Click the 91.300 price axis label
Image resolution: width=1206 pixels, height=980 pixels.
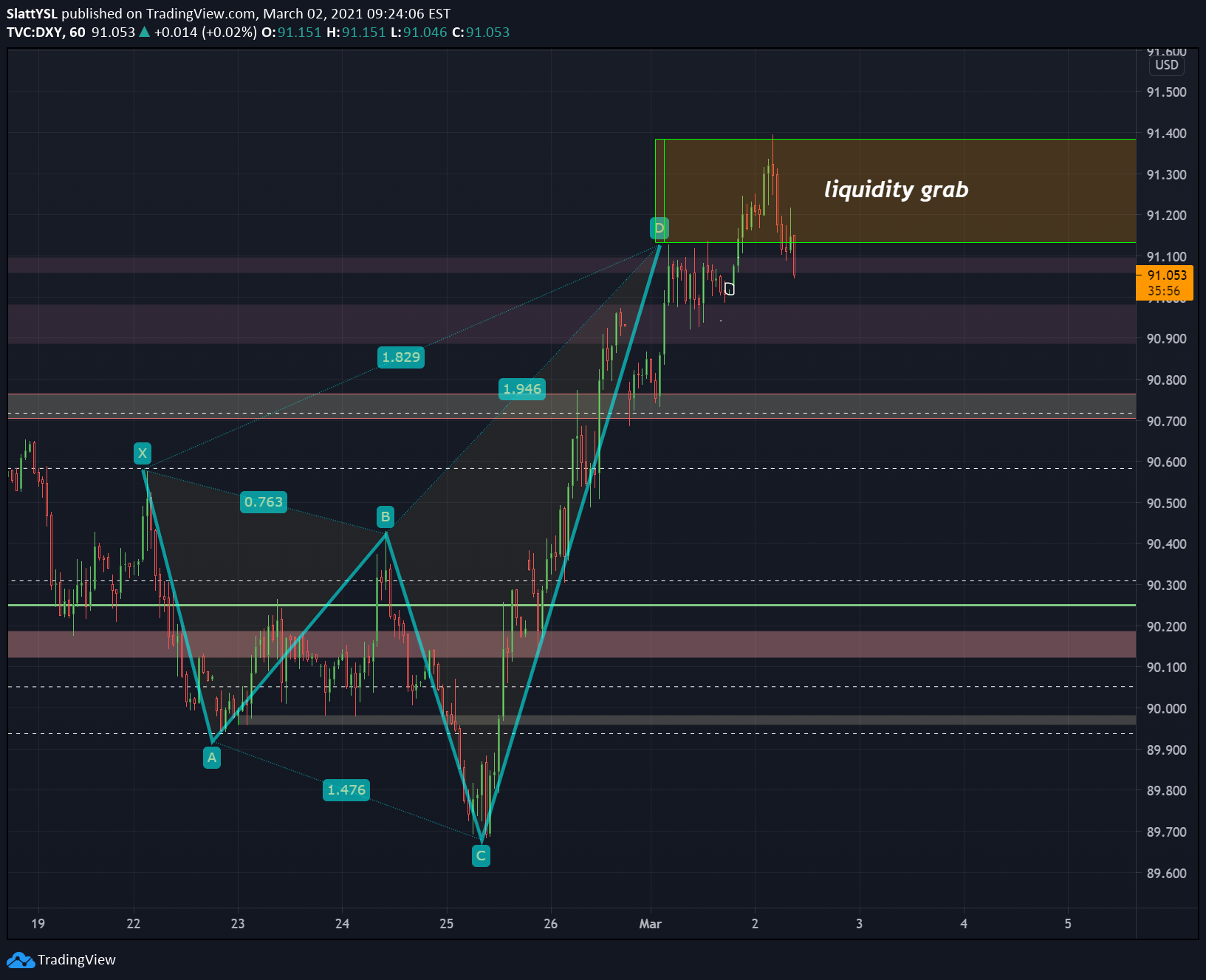[1166, 175]
